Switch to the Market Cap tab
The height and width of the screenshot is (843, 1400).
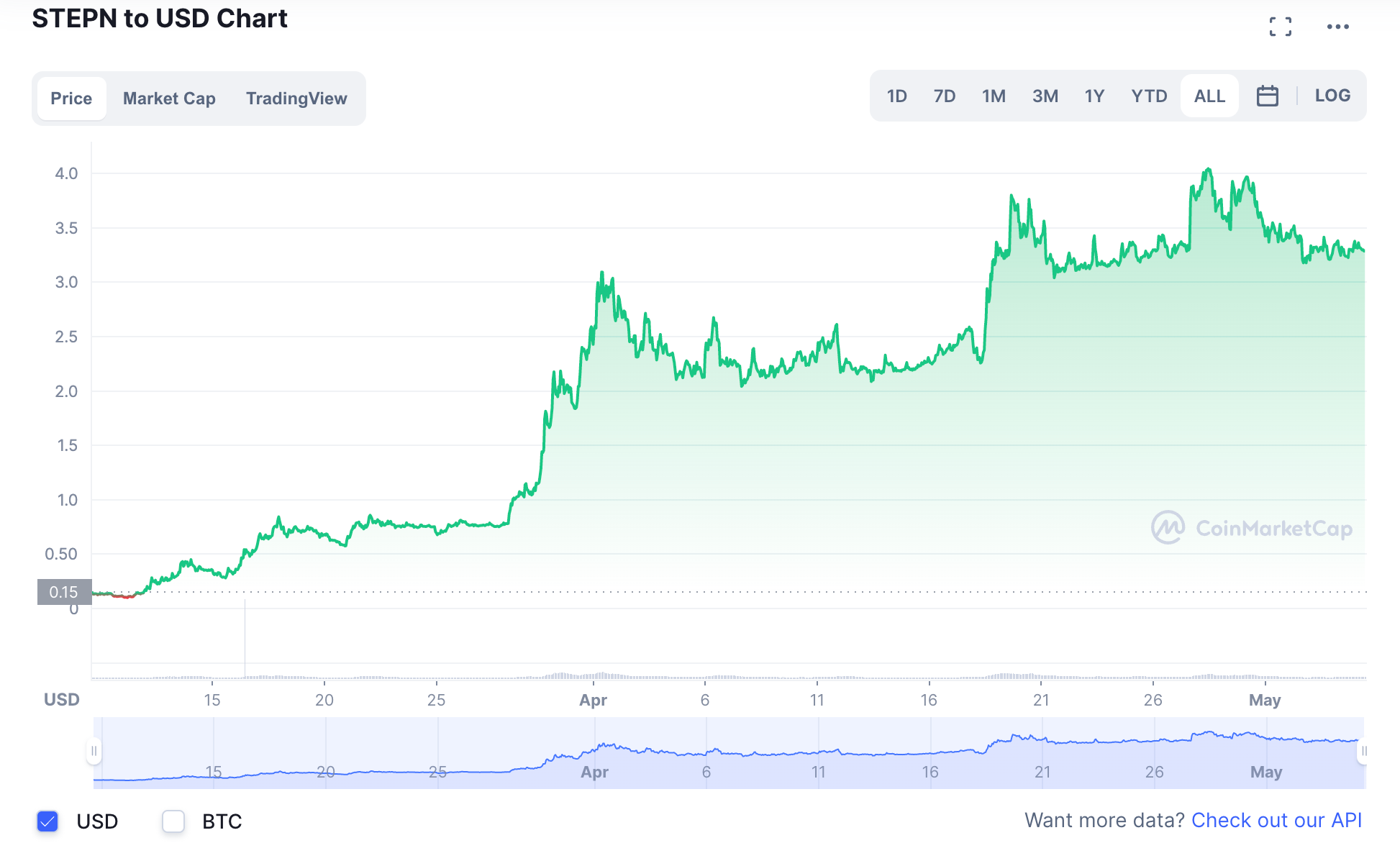[x=169, y=99]
